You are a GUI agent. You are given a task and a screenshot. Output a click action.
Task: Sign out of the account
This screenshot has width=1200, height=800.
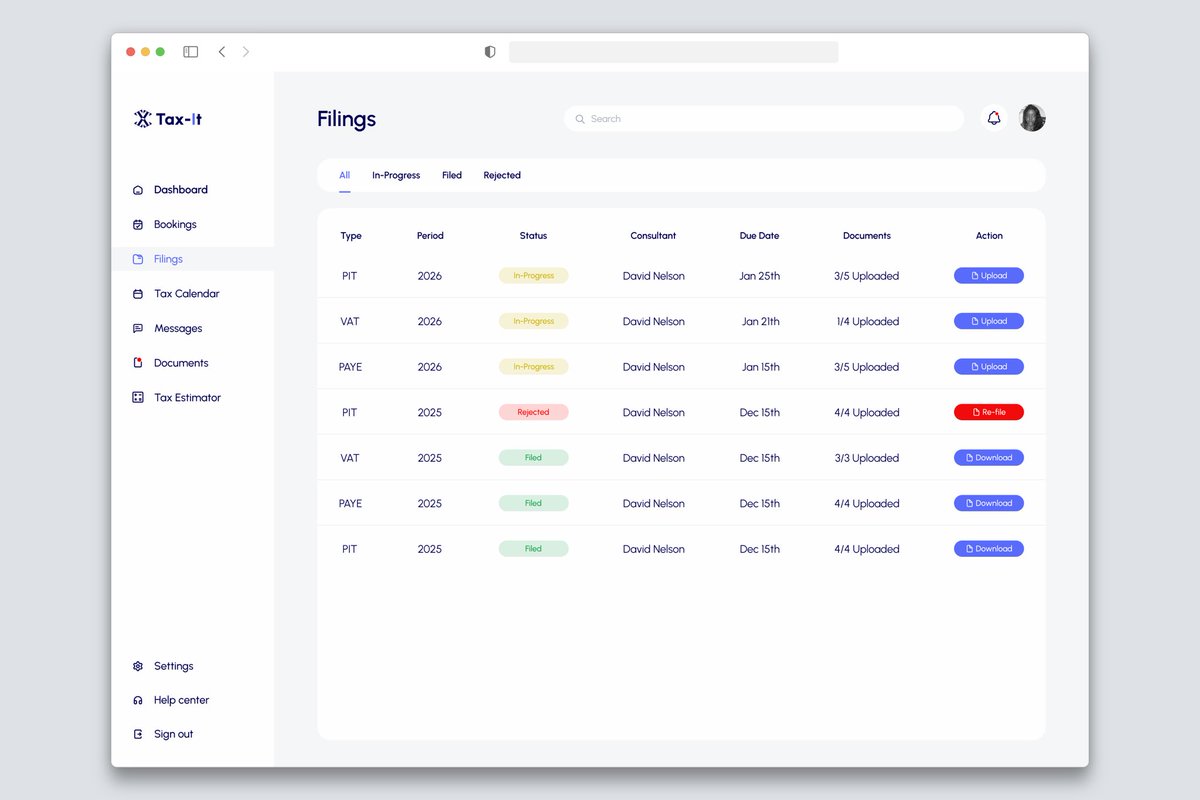(x=173, y=734)
